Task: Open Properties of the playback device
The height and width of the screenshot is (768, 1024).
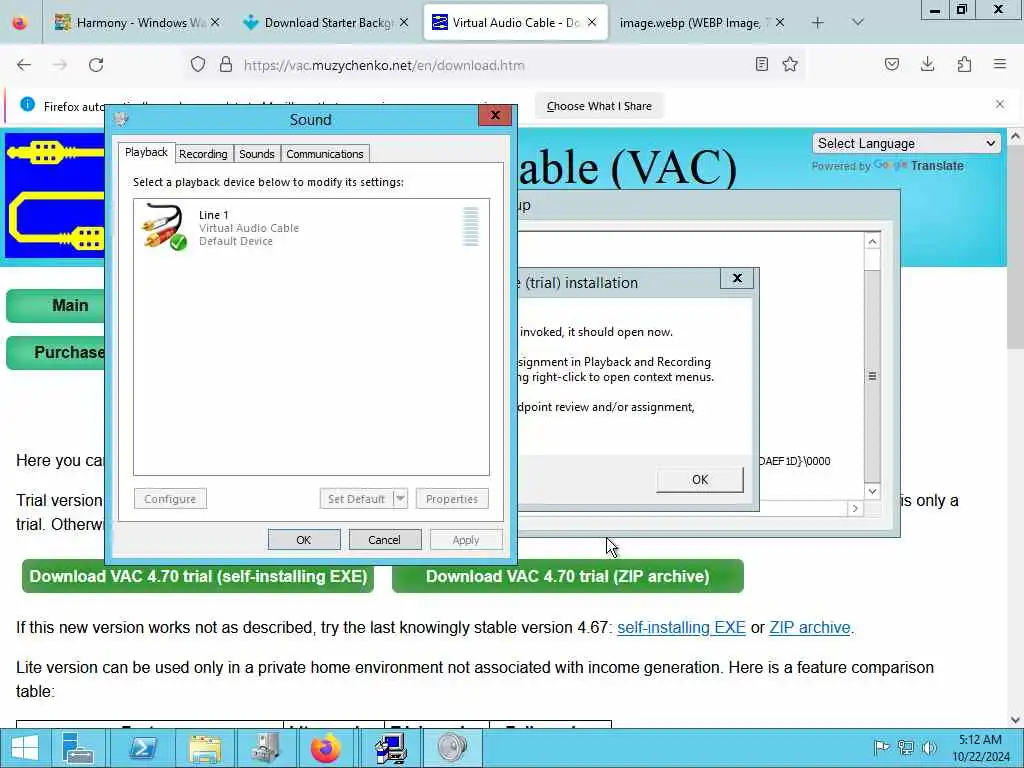Action: click(x=452, y=499)
